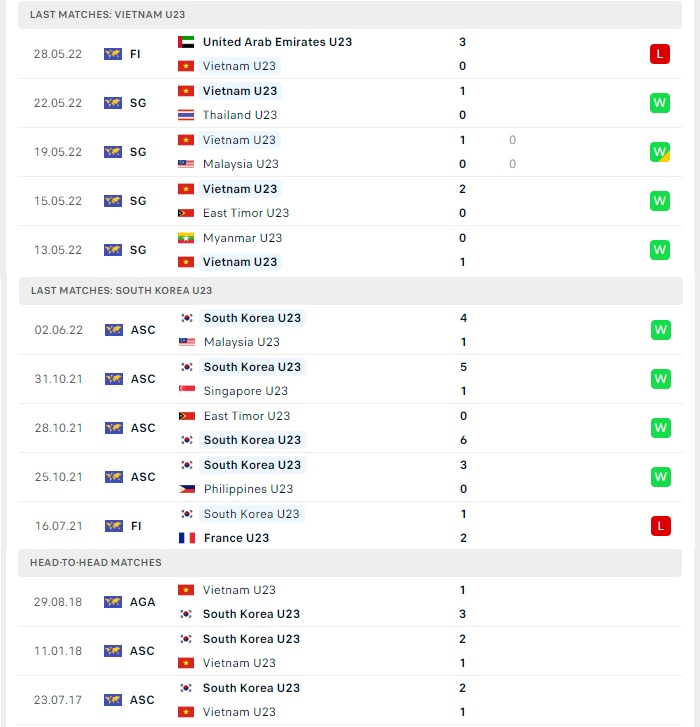Screen dimensions: 700x727
Task: Click the red L badge for UAE match
Action: (660, 54)
